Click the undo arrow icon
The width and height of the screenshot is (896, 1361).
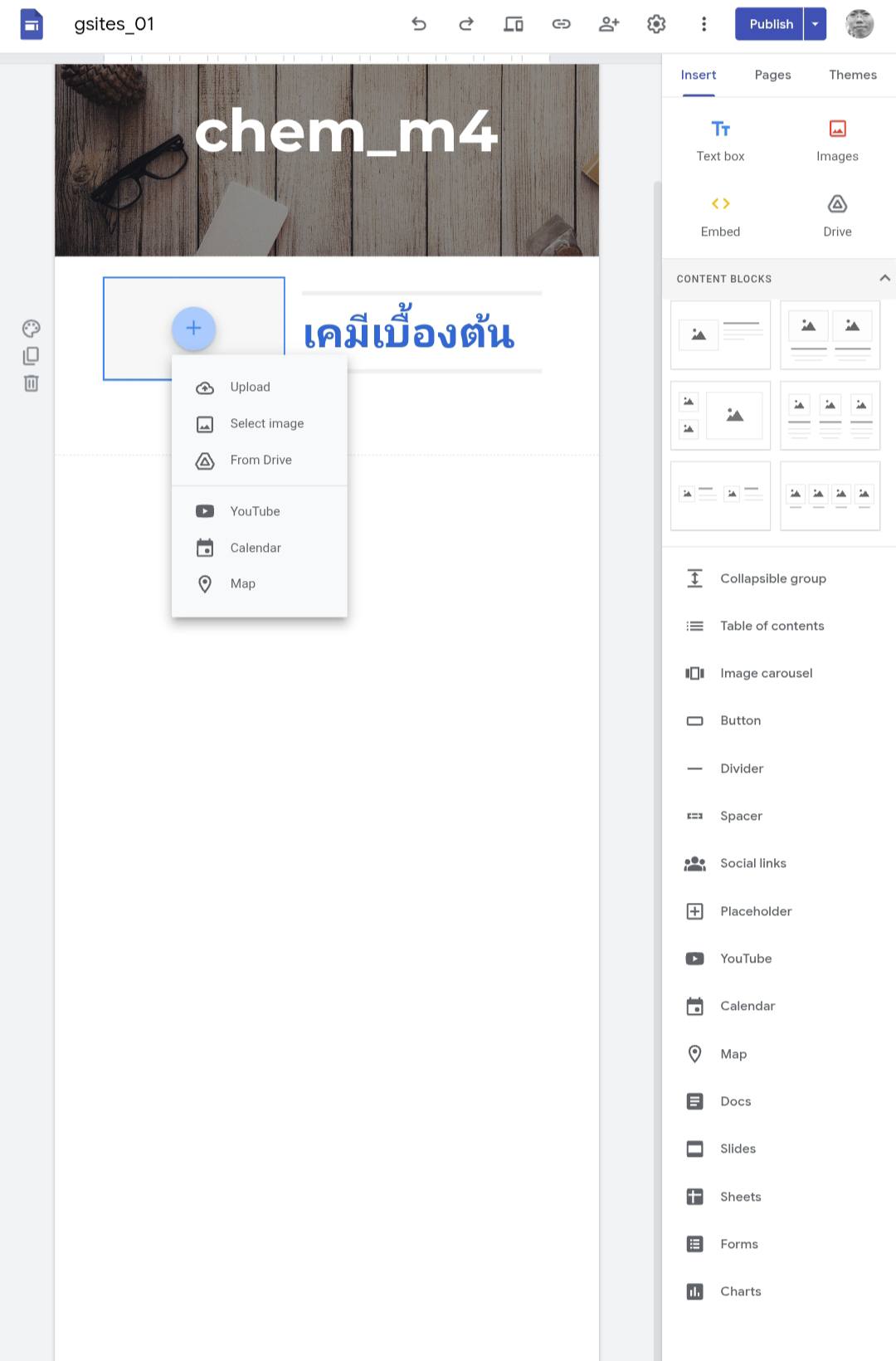pos(419,24)
